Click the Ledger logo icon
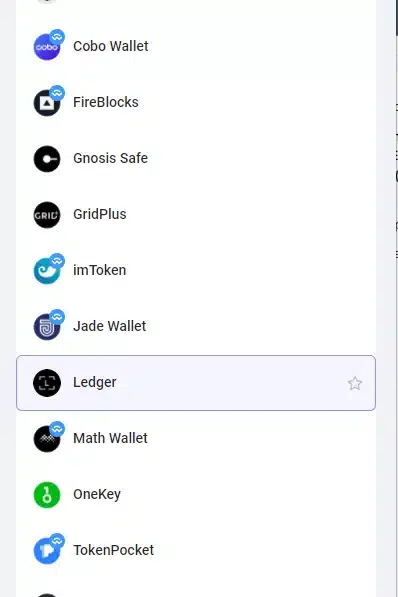This screenshot has height=597, width=398. click(47, 383)
